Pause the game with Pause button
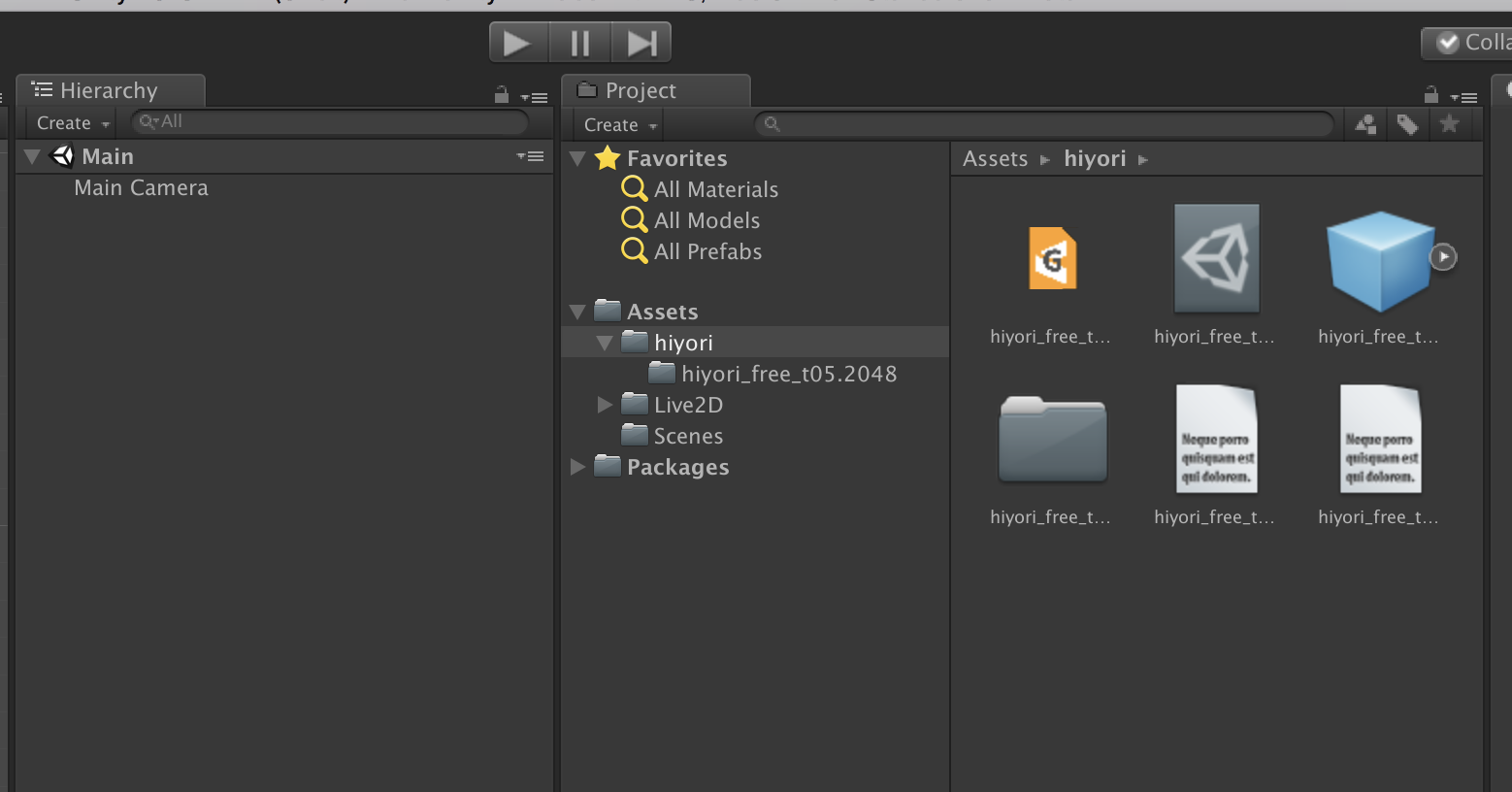1512x792 pixels. click(580, 43)
